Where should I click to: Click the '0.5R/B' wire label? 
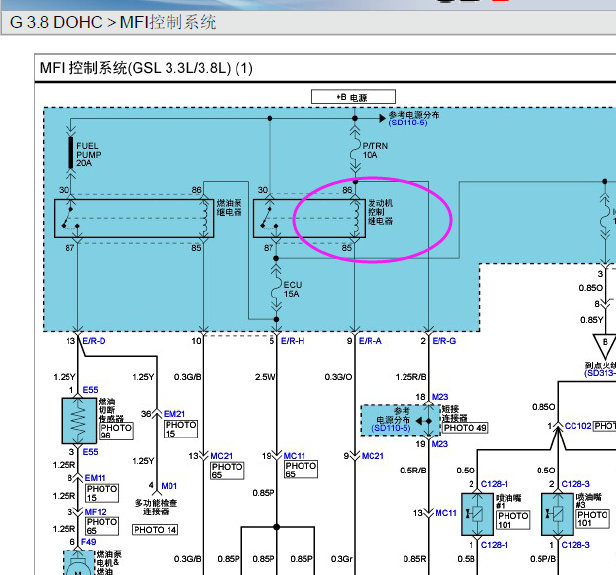[x=413, y=471]
